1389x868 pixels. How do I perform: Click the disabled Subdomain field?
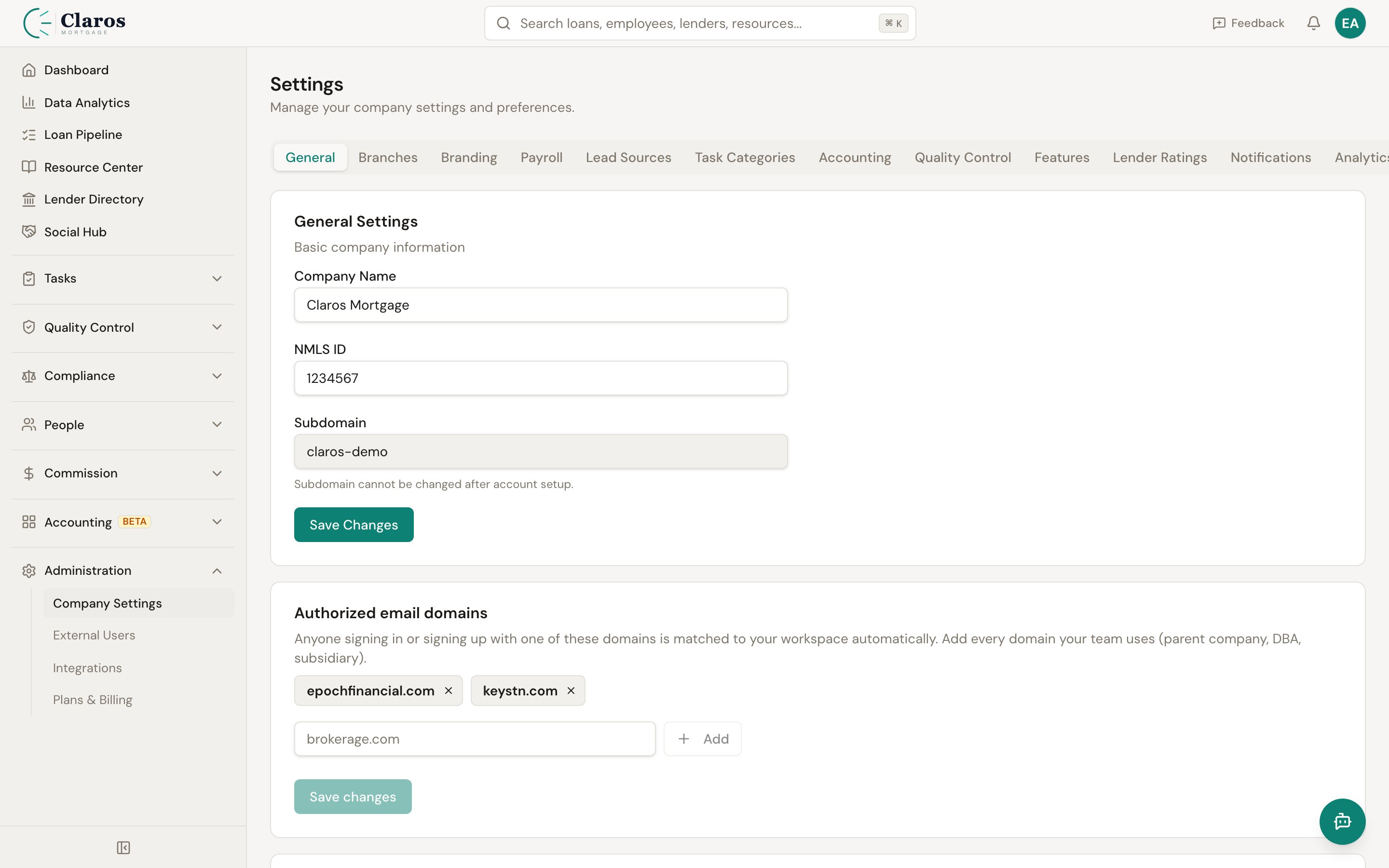[541, 452]
